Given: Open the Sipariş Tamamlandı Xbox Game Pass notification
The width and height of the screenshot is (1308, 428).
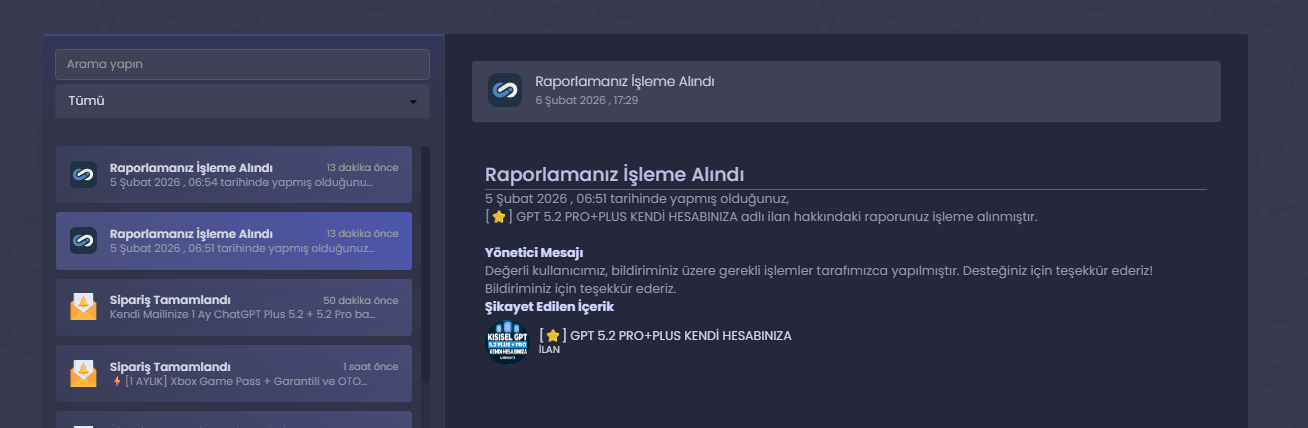Looking at the screenshot, I should coord(233,373).
